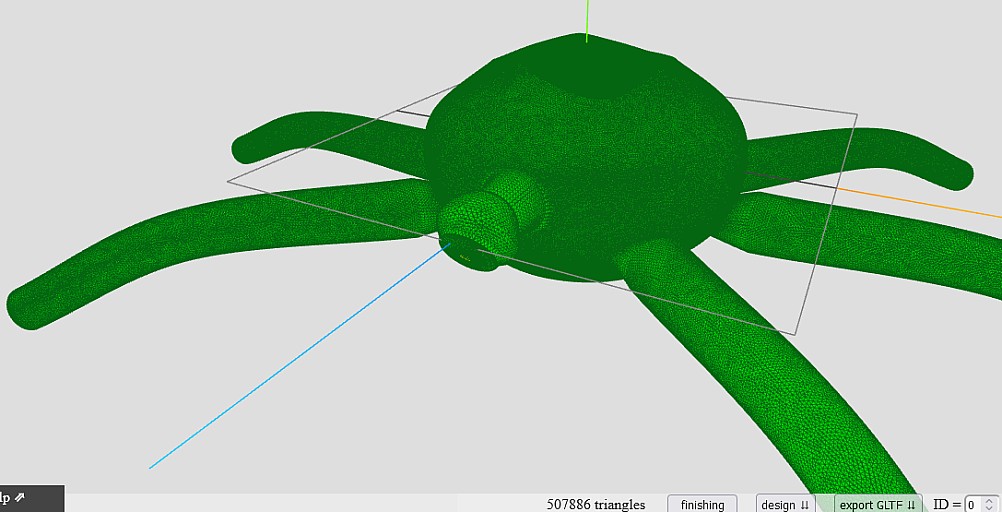Screen dimensions: 1002x512
Task: Click the finishing button
Action: (x=702, y=504)
